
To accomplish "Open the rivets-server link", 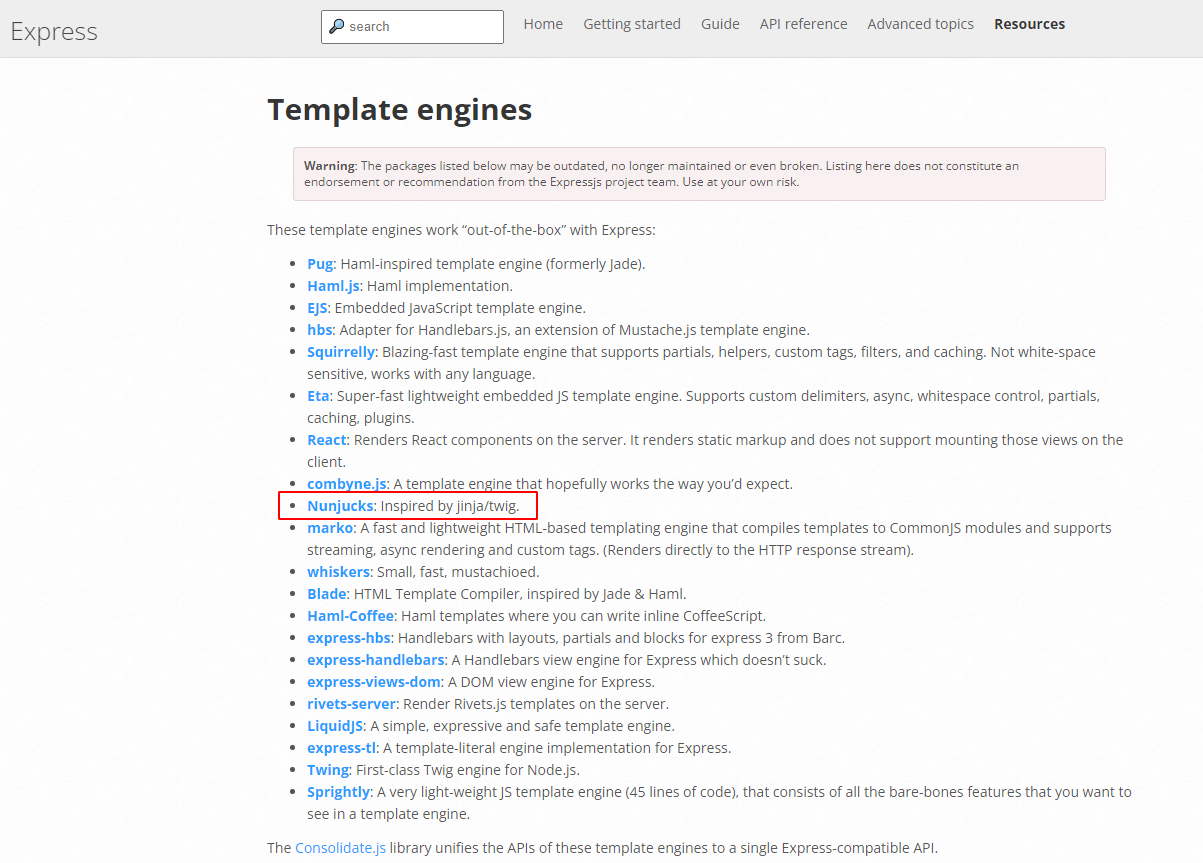I will [x=352, y=704].
